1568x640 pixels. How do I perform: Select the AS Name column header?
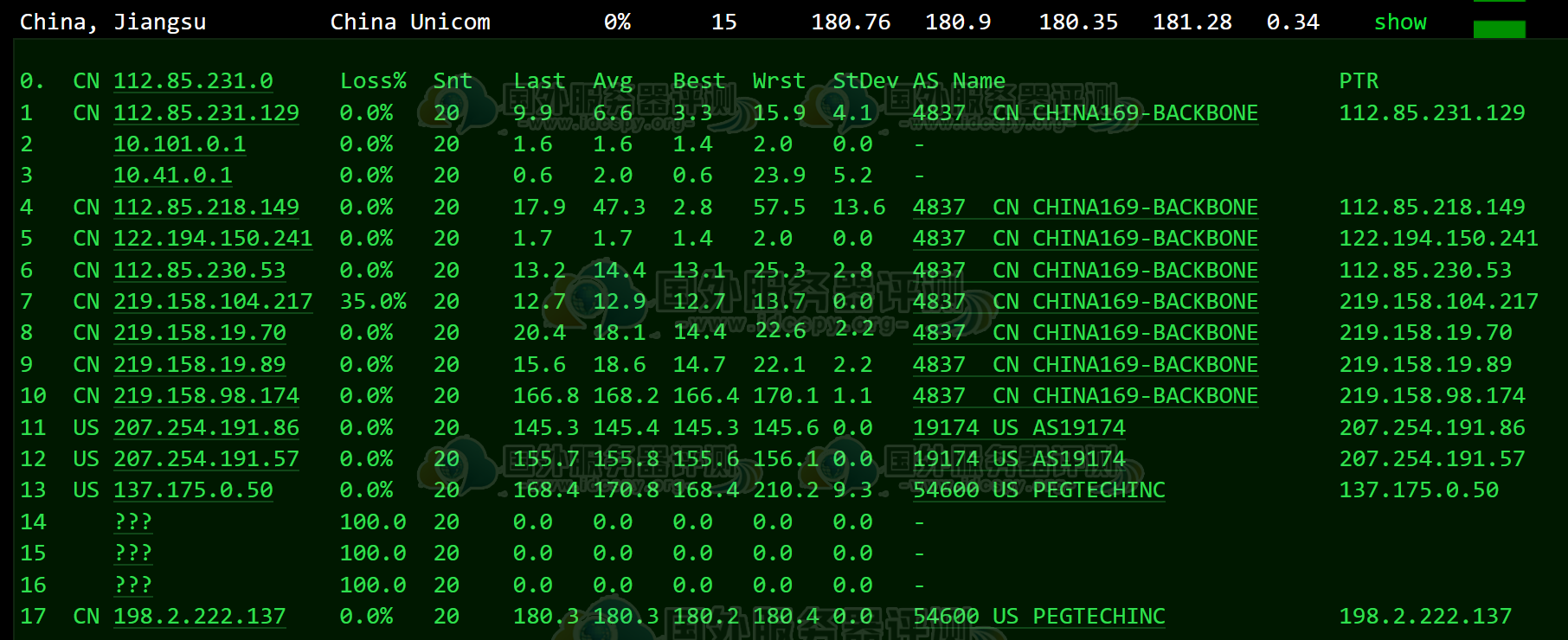pos(959,81)
